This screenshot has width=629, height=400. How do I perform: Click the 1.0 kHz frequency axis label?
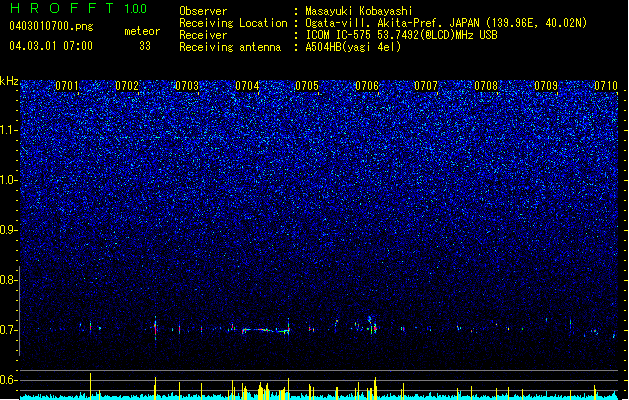pyautogui.click(x=9, y=181)
